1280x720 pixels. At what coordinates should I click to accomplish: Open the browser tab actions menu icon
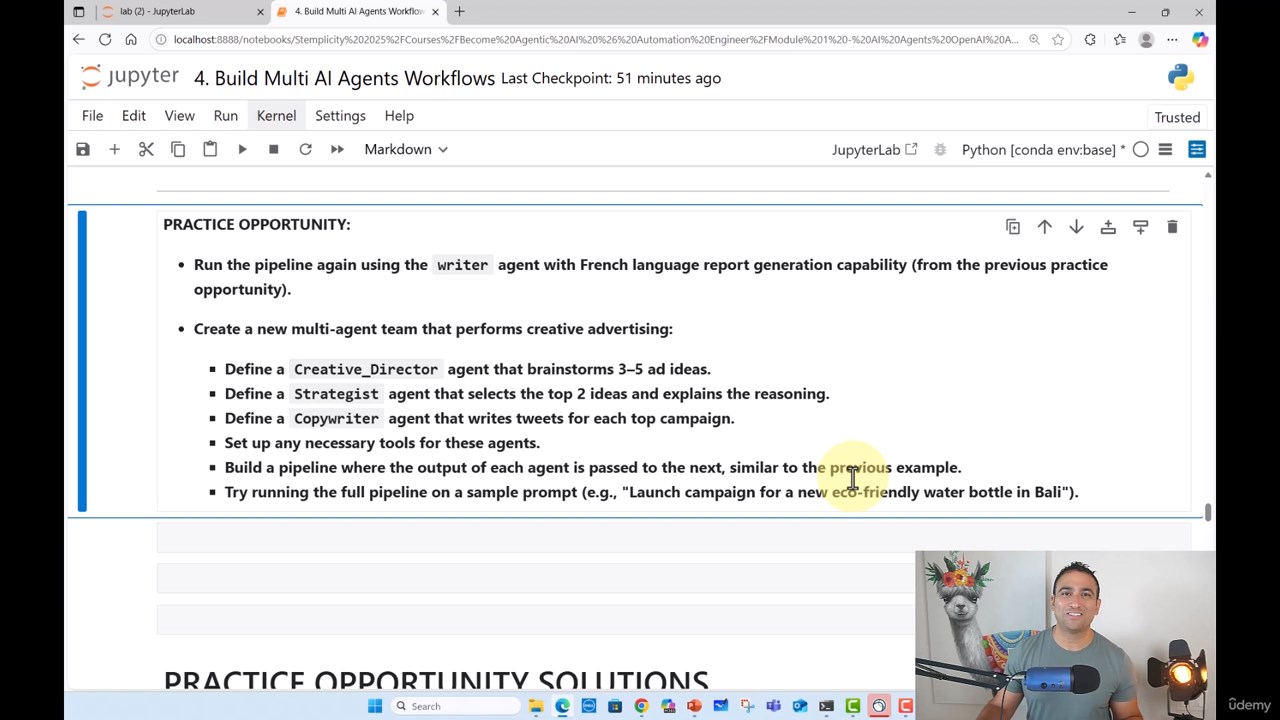coord(79,12)
